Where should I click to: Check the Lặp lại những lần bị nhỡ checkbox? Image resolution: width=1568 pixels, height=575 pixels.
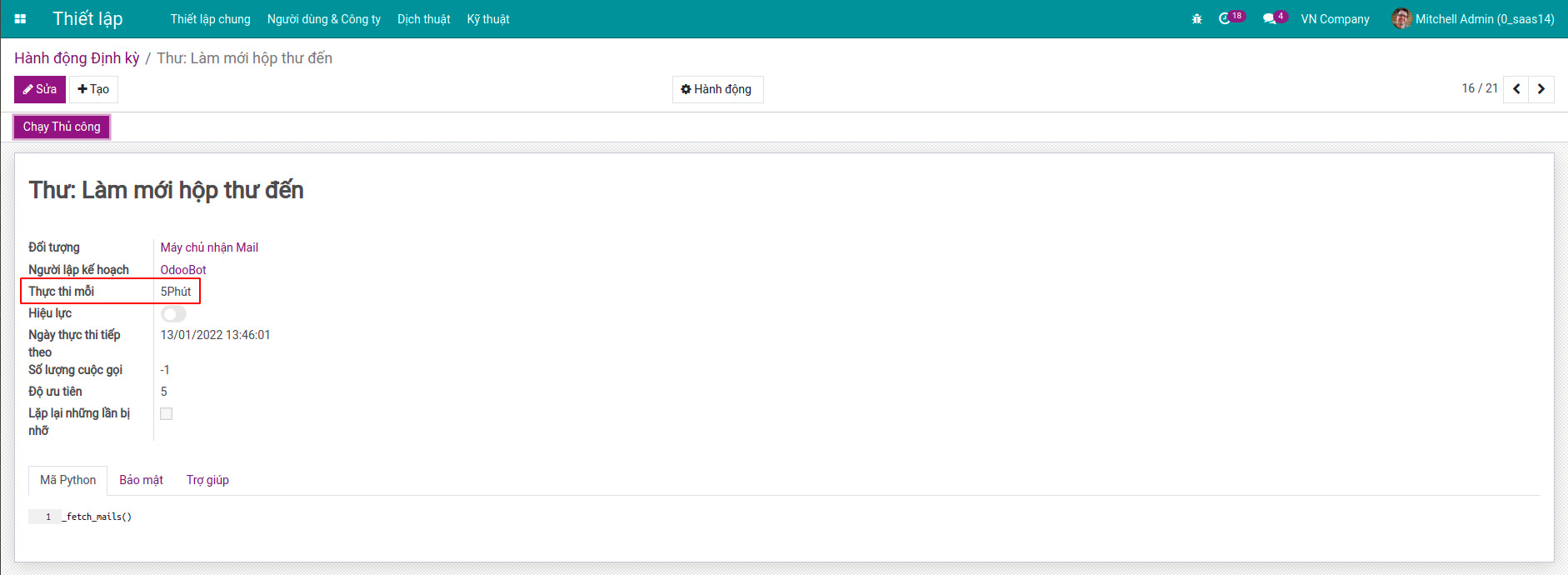[167, 414]
